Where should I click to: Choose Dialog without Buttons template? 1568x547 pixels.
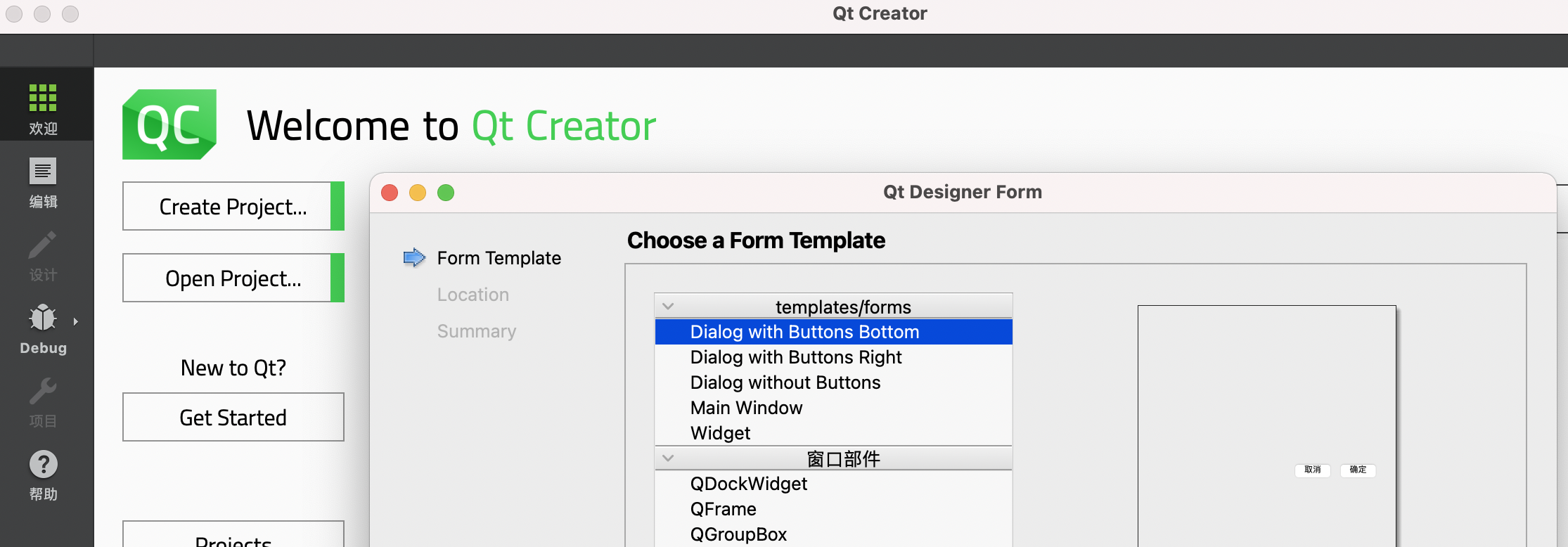833,382
